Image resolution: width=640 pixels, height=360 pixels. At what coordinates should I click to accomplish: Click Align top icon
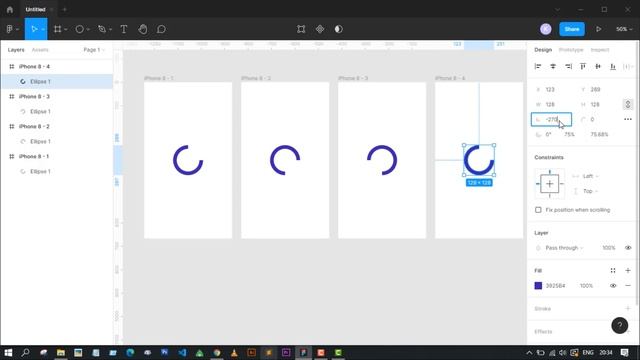[x=583, y=66]
